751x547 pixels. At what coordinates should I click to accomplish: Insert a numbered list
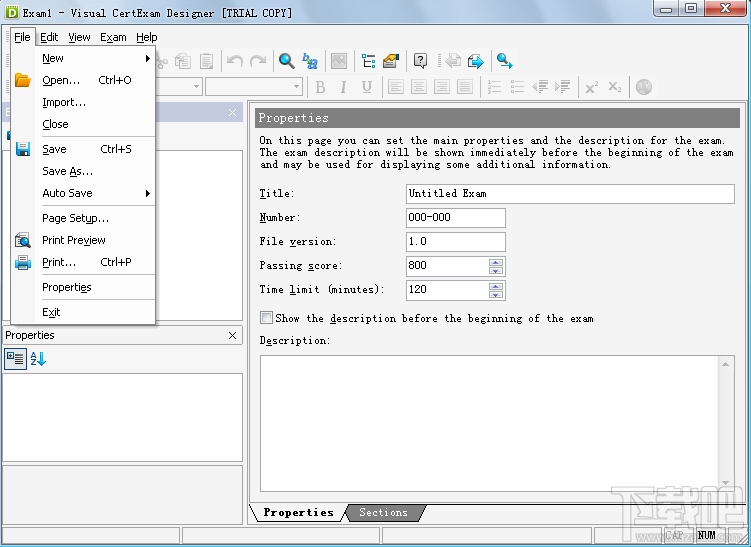coord(494,87)
